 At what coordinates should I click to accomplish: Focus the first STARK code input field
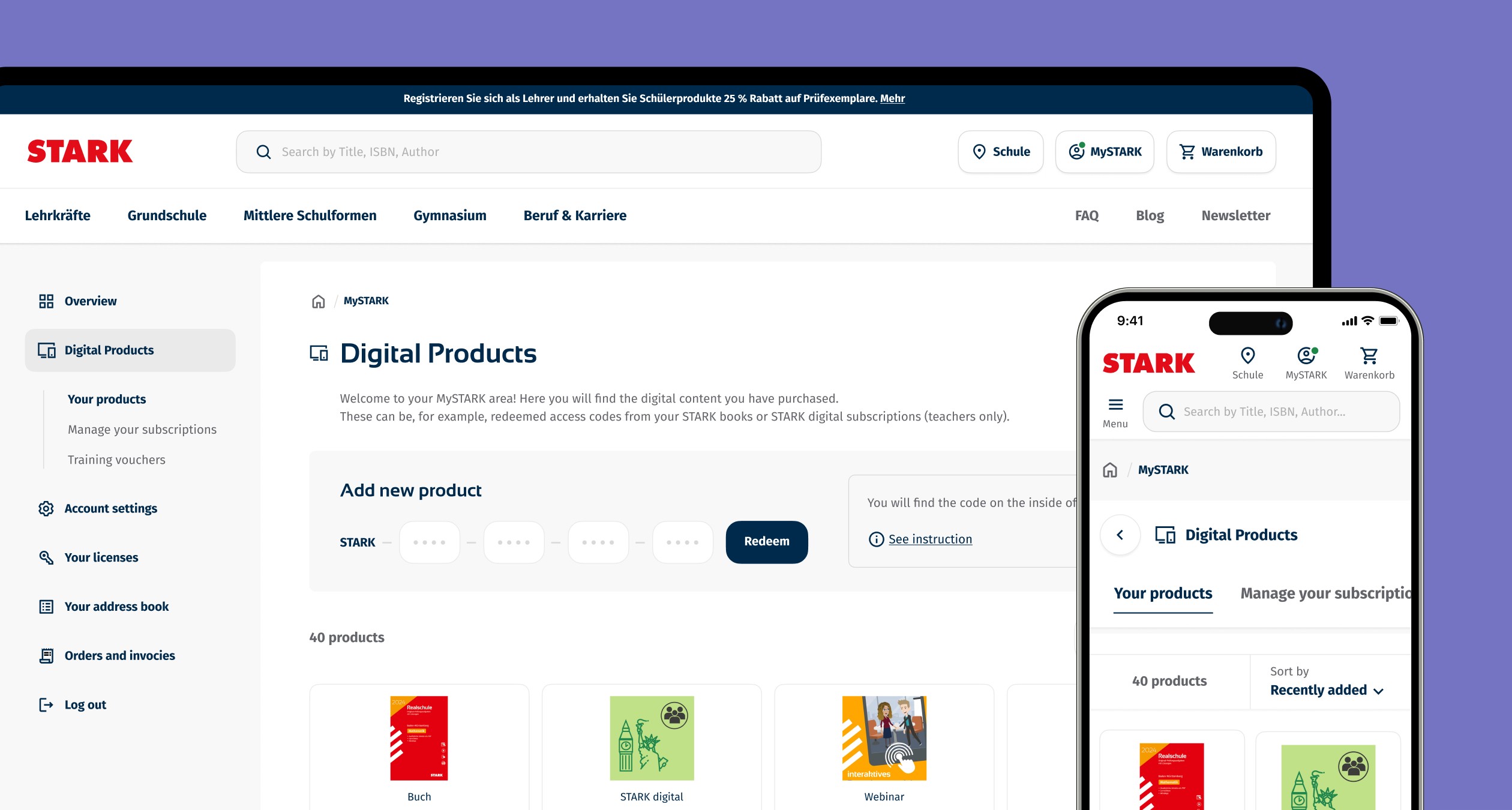[430, 542]
